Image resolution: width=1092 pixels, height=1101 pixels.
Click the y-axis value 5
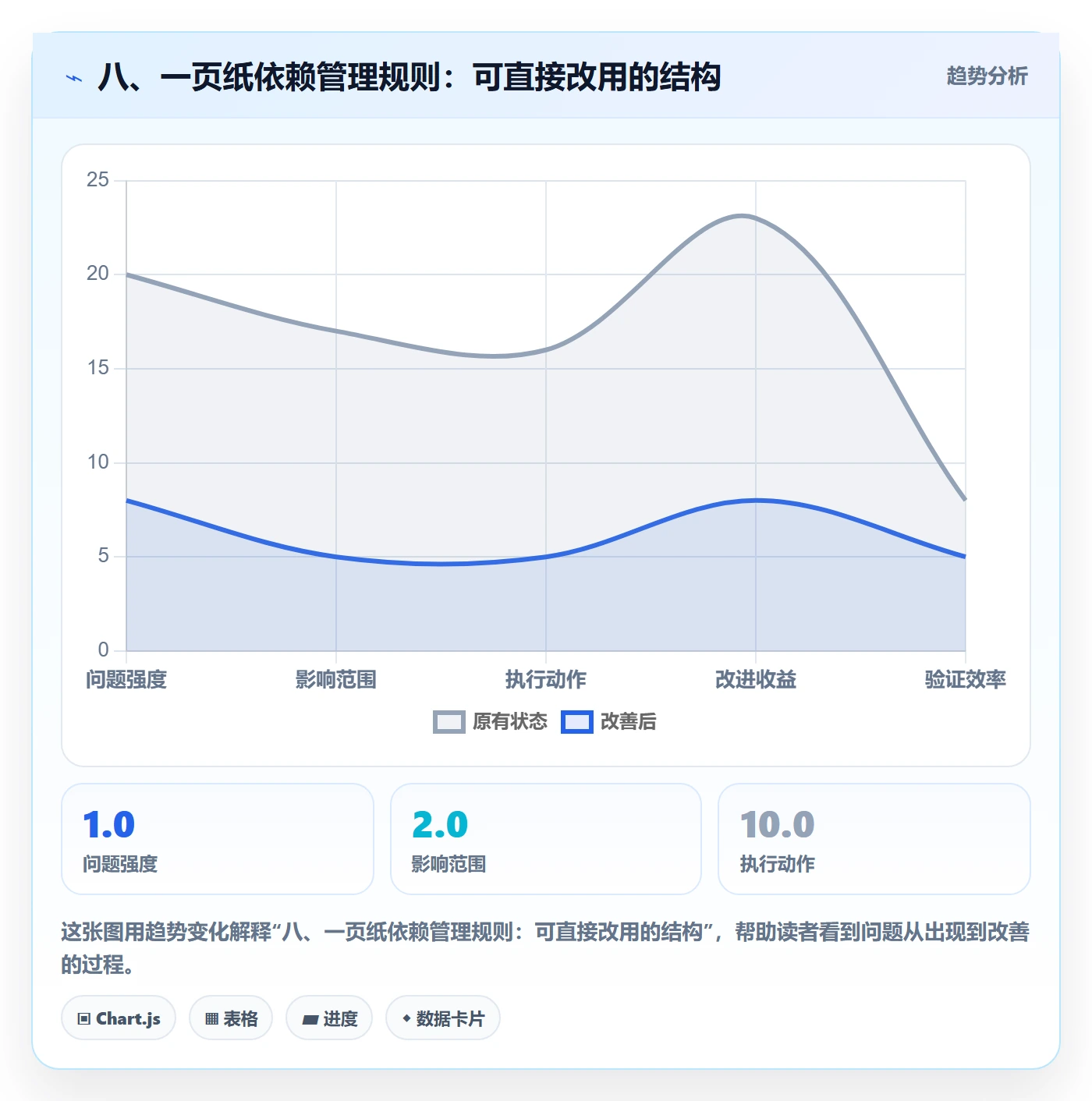(104, 556)
